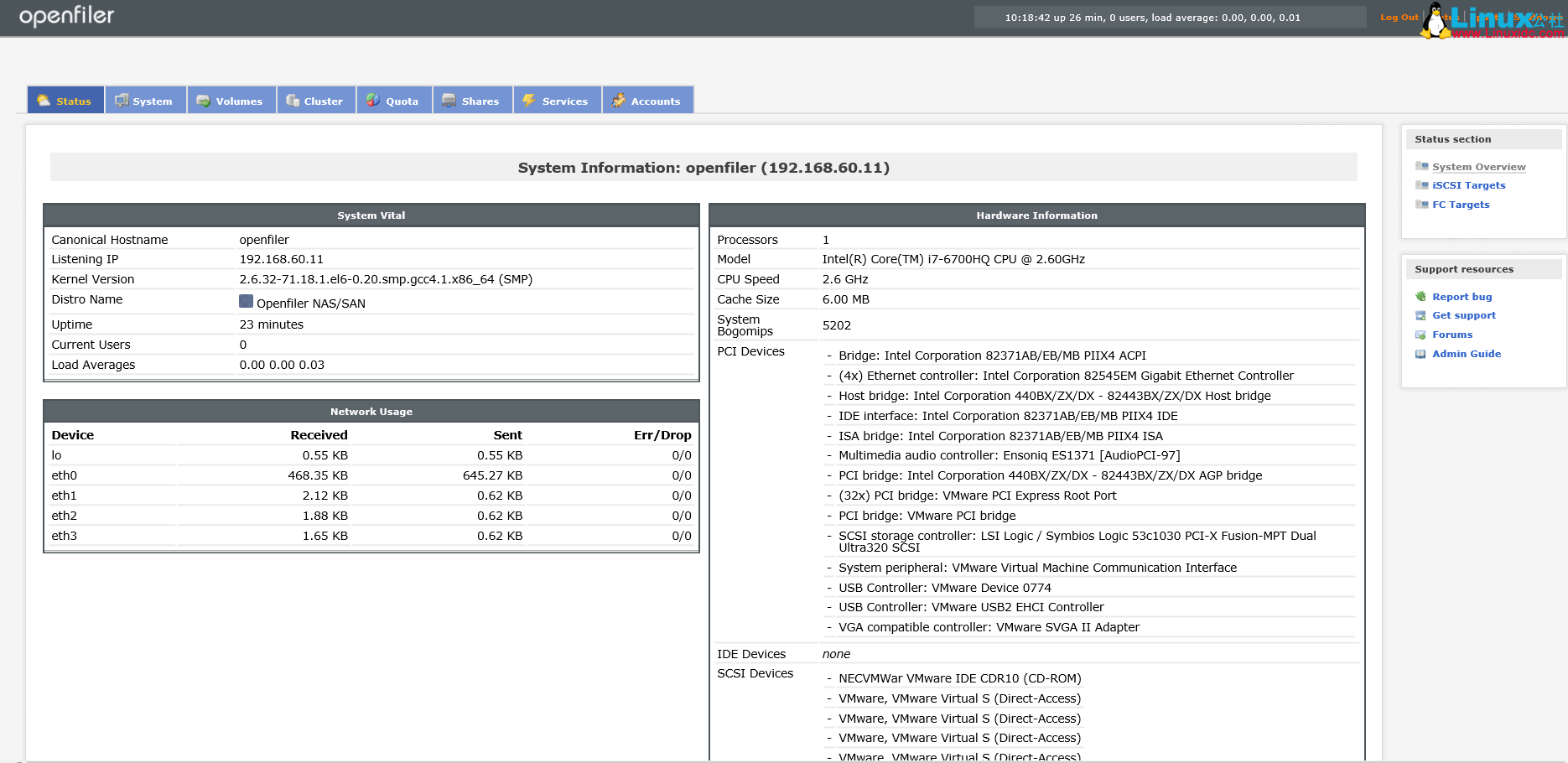Screen dimensions: 1568x763
Task: Click the bug icon beside Report bug
Action: [x=1420, y=296]
